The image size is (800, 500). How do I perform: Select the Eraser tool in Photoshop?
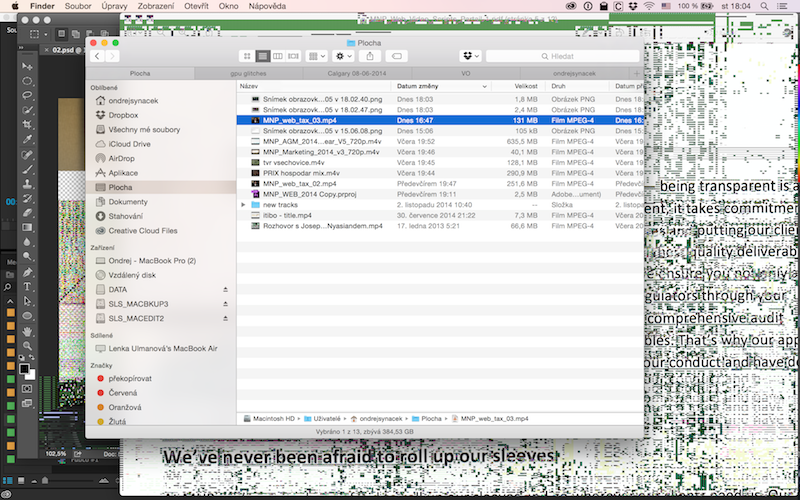coord(27,213)
